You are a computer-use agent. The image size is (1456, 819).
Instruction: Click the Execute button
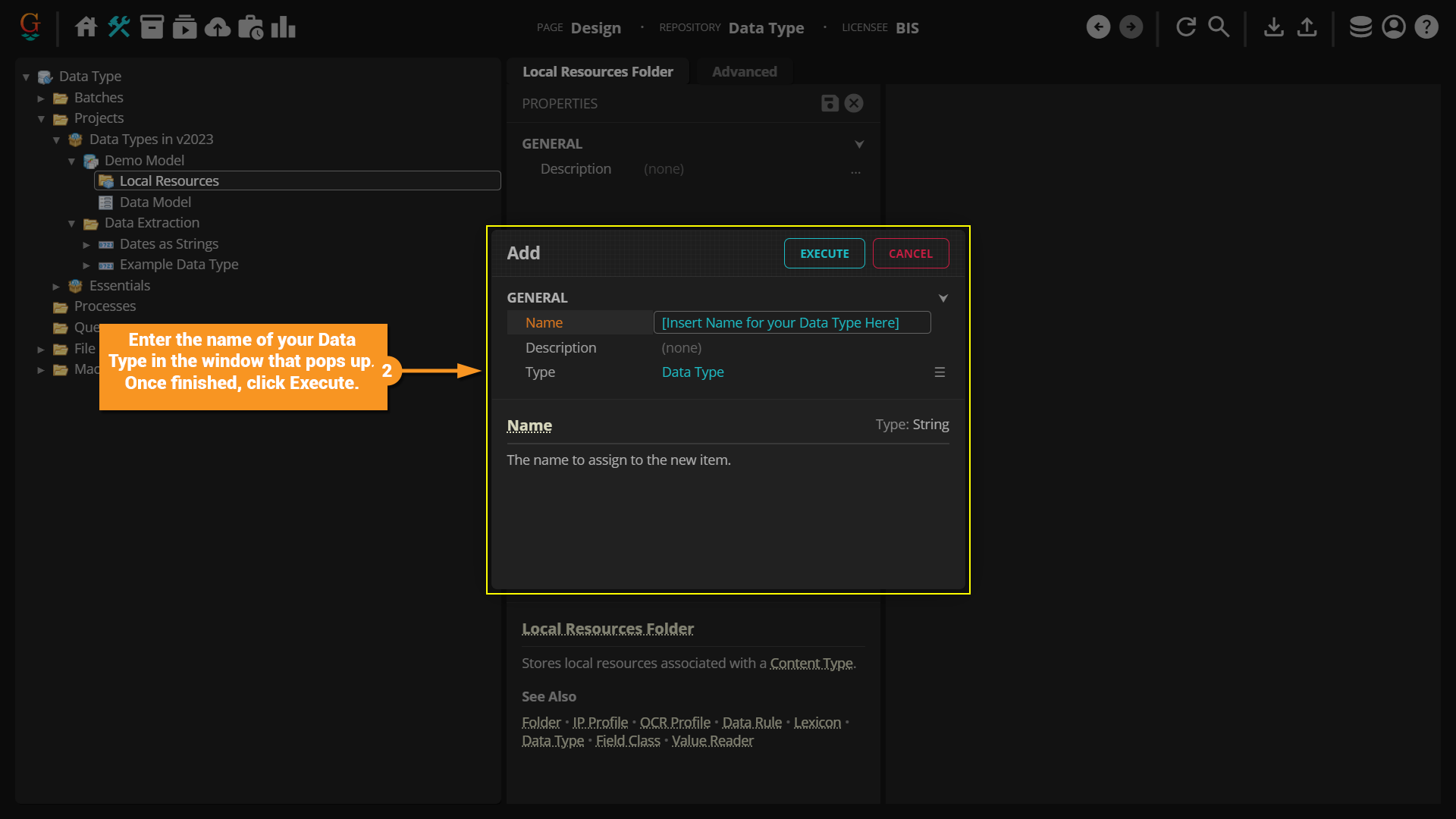[x=824, y=253]
